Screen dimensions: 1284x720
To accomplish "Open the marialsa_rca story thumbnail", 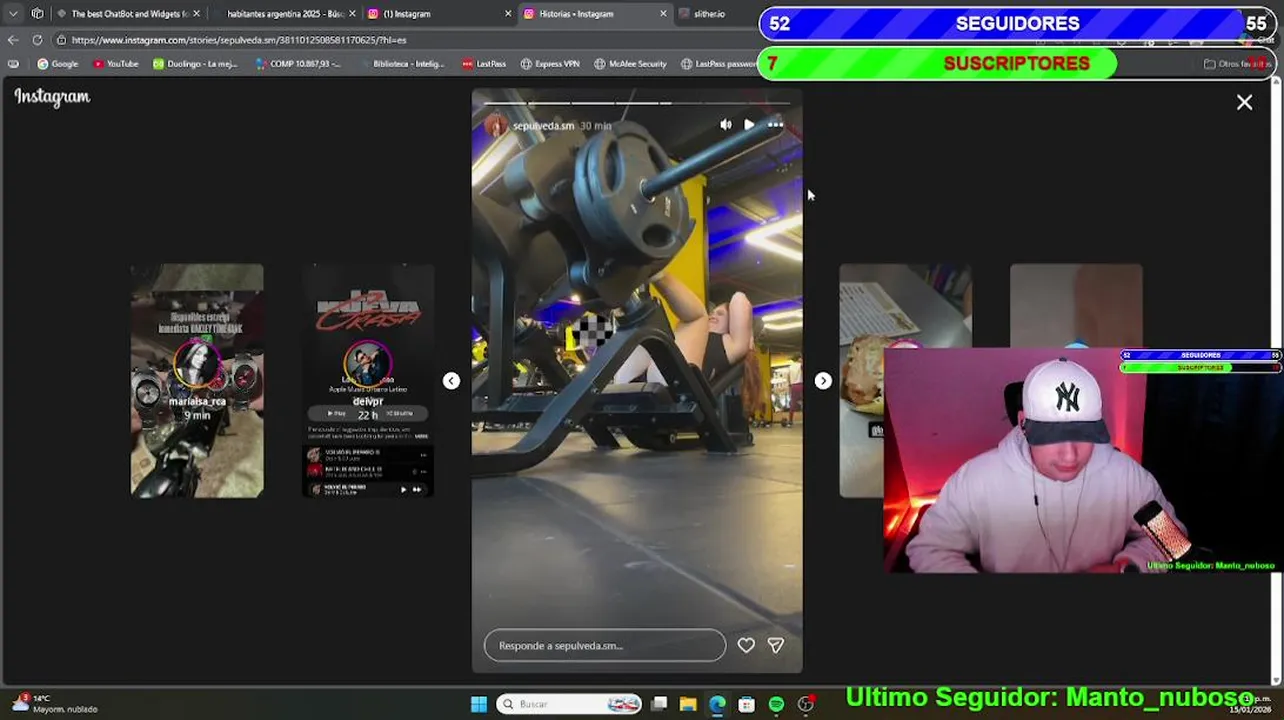I will pos(197,381).
